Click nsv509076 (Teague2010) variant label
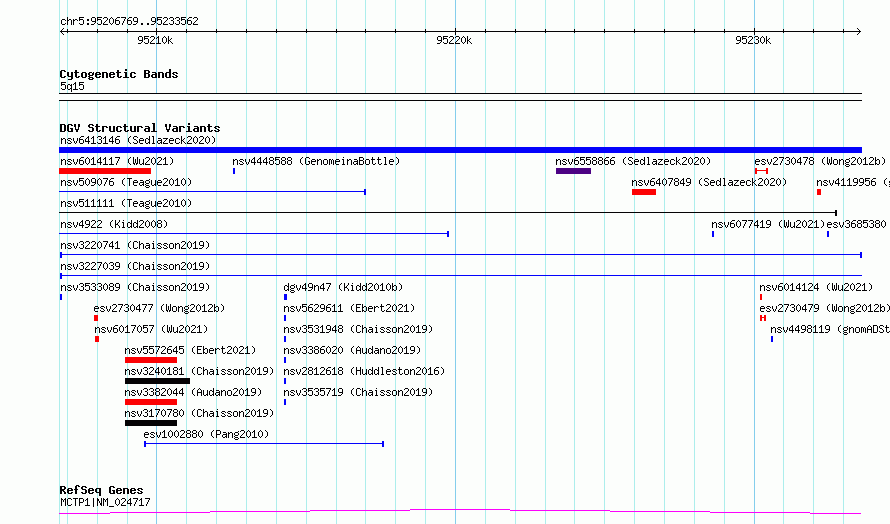This screenshot has height=524, width=890. (x=126, y=182)
